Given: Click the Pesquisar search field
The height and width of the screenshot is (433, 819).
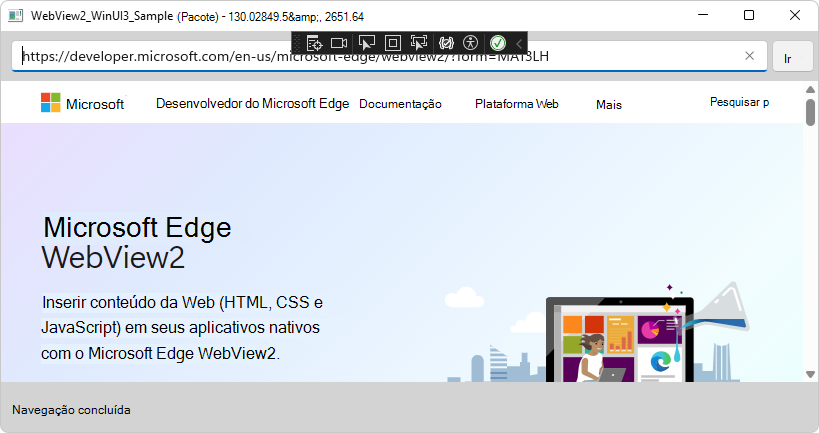Looking at the screenshot, I should pos(739,102).
